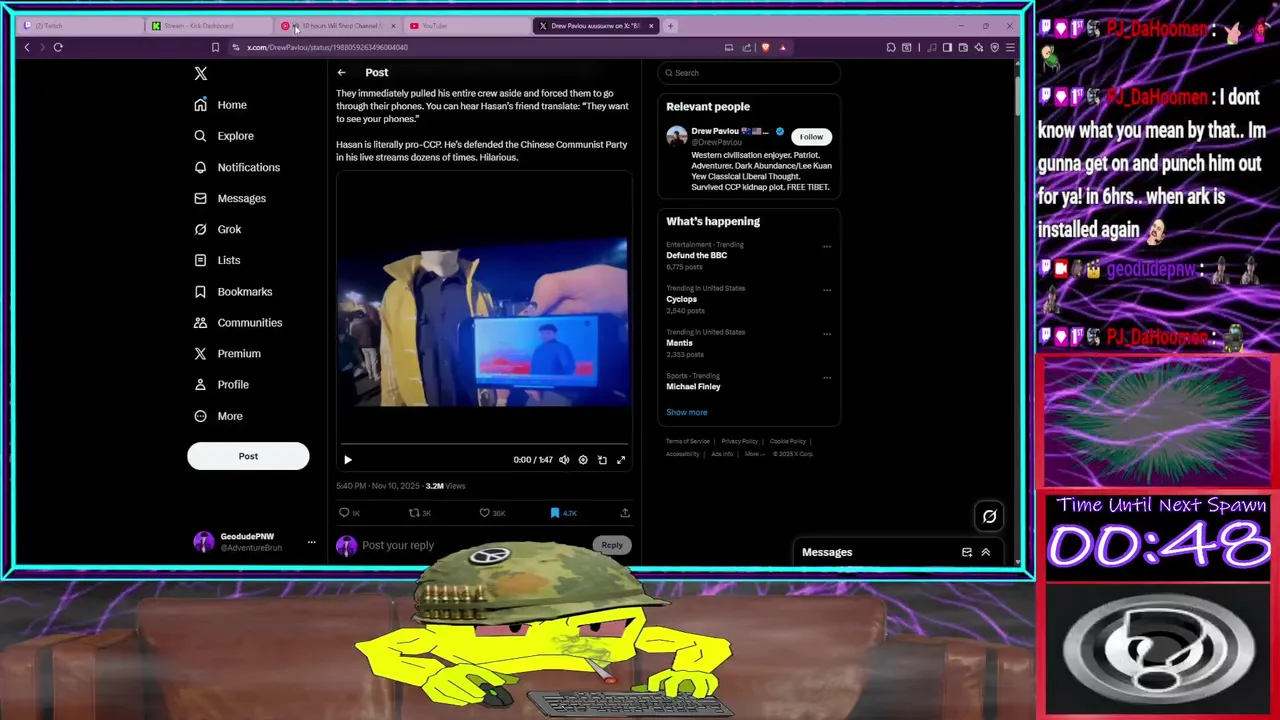Expand the More menu in sidebar
Image resolution: width=1280 pixels, height=720 pixels.
(x=217, y=416)
